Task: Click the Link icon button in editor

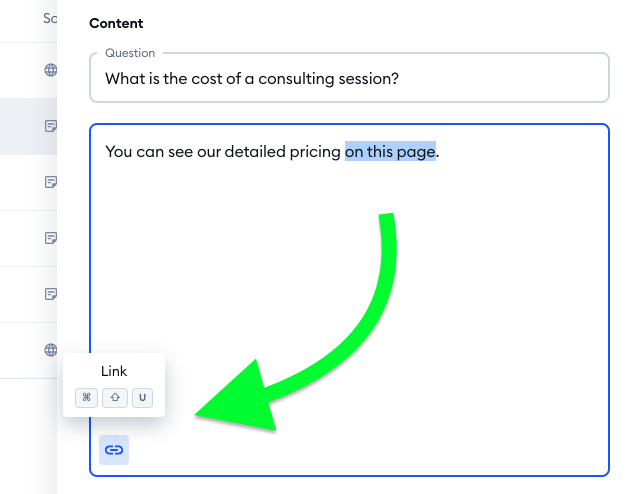Action: pos(114,450)
